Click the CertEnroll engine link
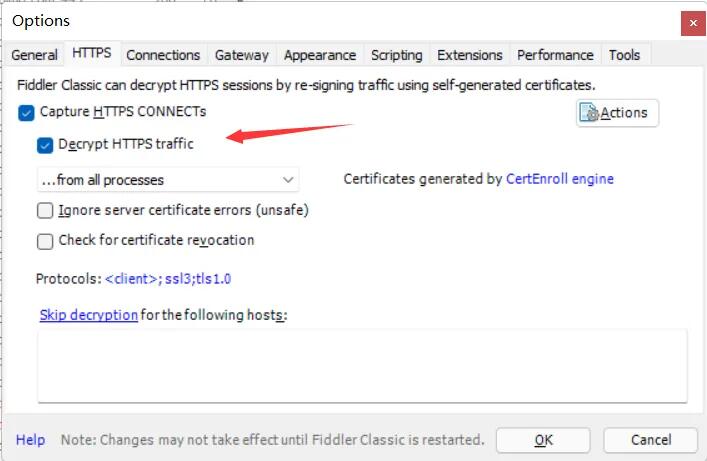Screen dimensions: 707x461 (560, 179)
